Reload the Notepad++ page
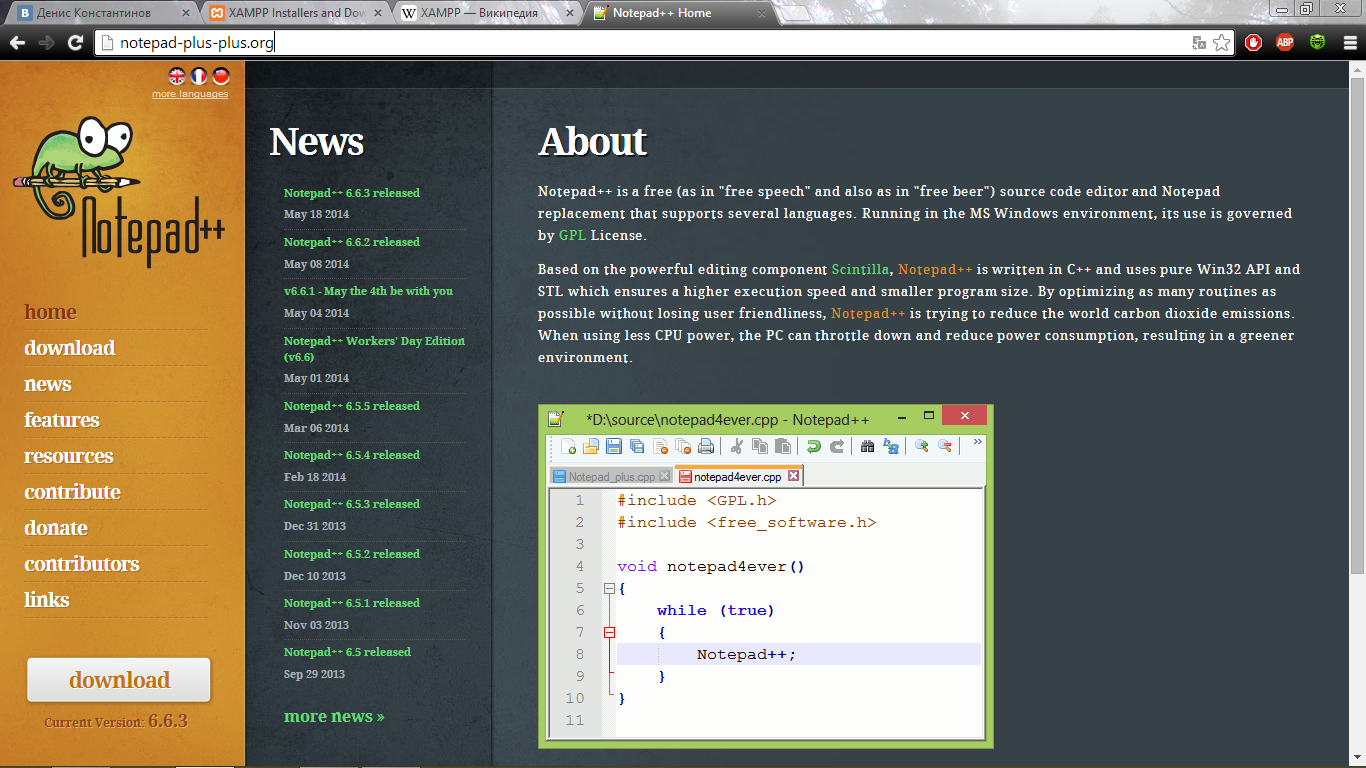Image resolution: width=1366 pixels, height=768 pixels. point(75,43)
